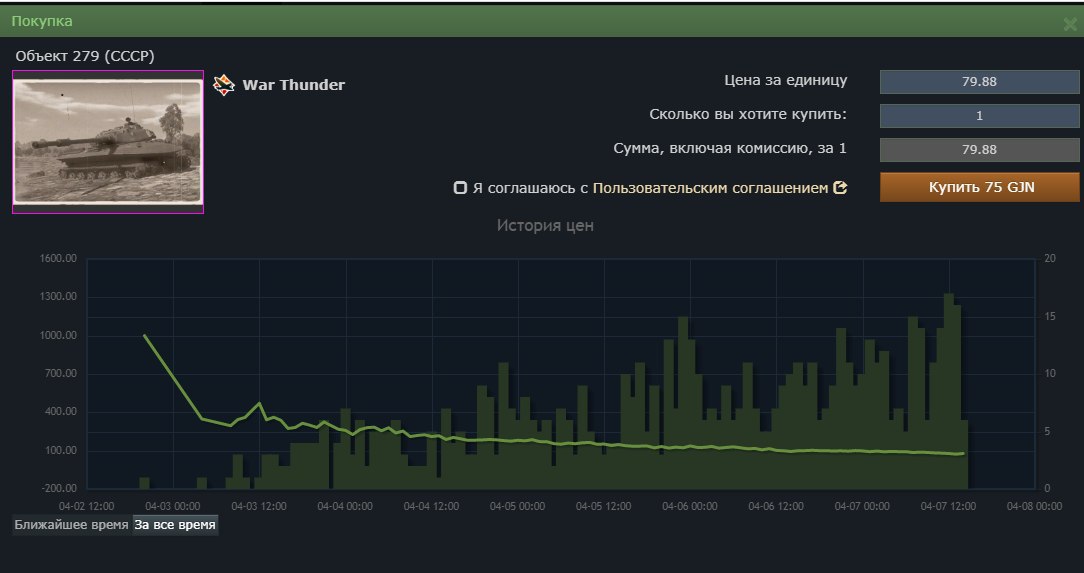Edit the Цена за единицу price field
The width and height of the screenshot is (1084, 573).
[979, 82]
